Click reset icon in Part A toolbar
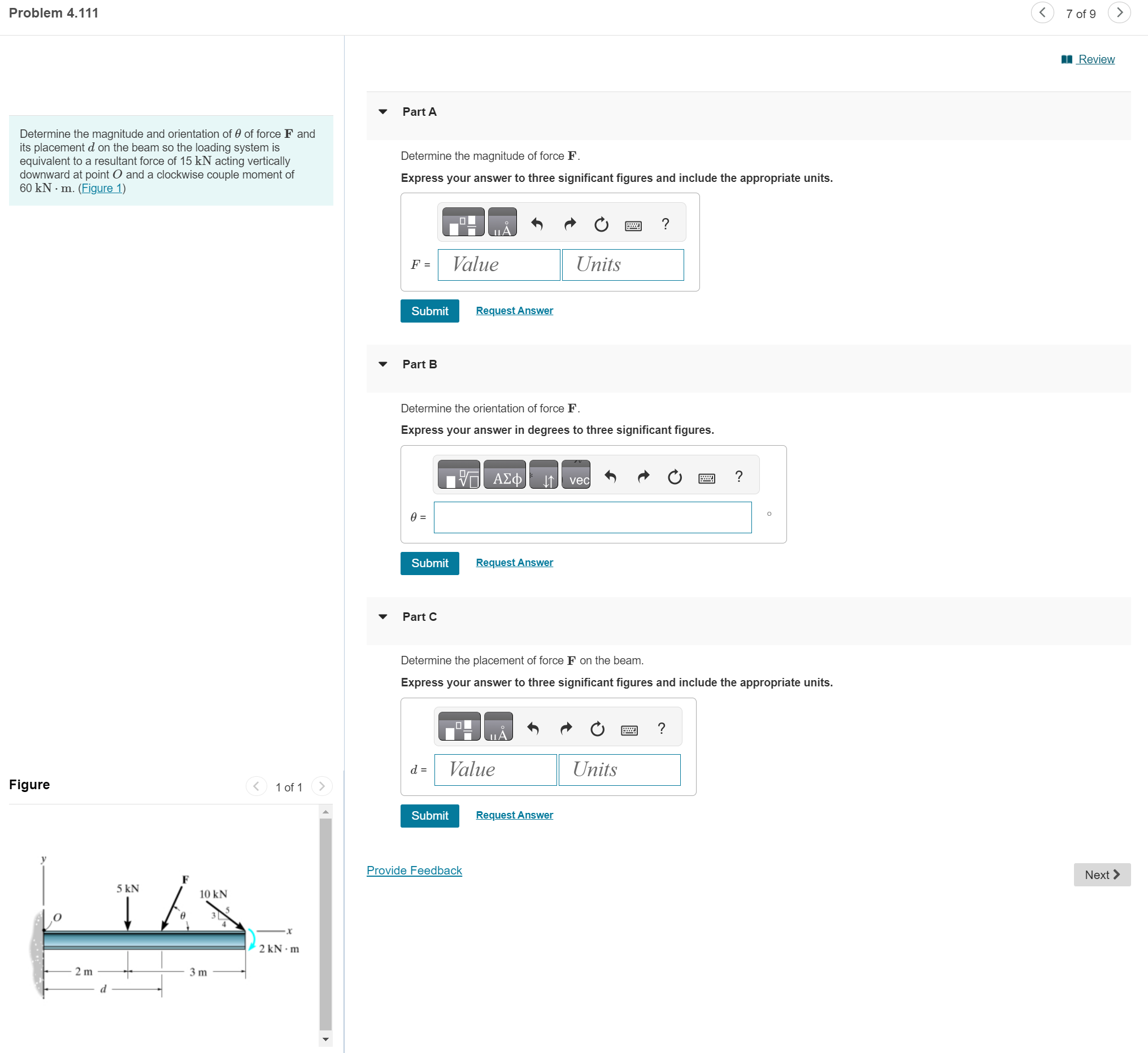Screen dimensions: 1148x1053 click(601, 224)
